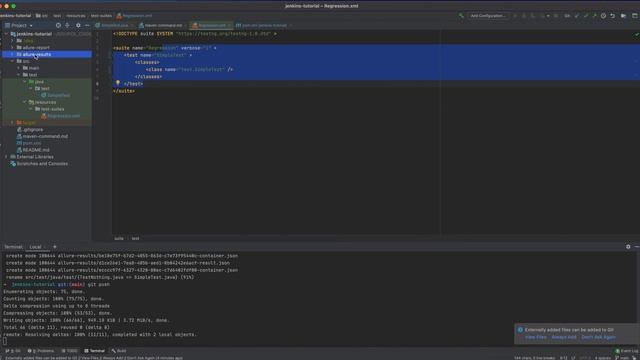The width and height of the screenshot is (640, 360).
Task: Open terminal panel gear settings
Action: click(628, 247)
